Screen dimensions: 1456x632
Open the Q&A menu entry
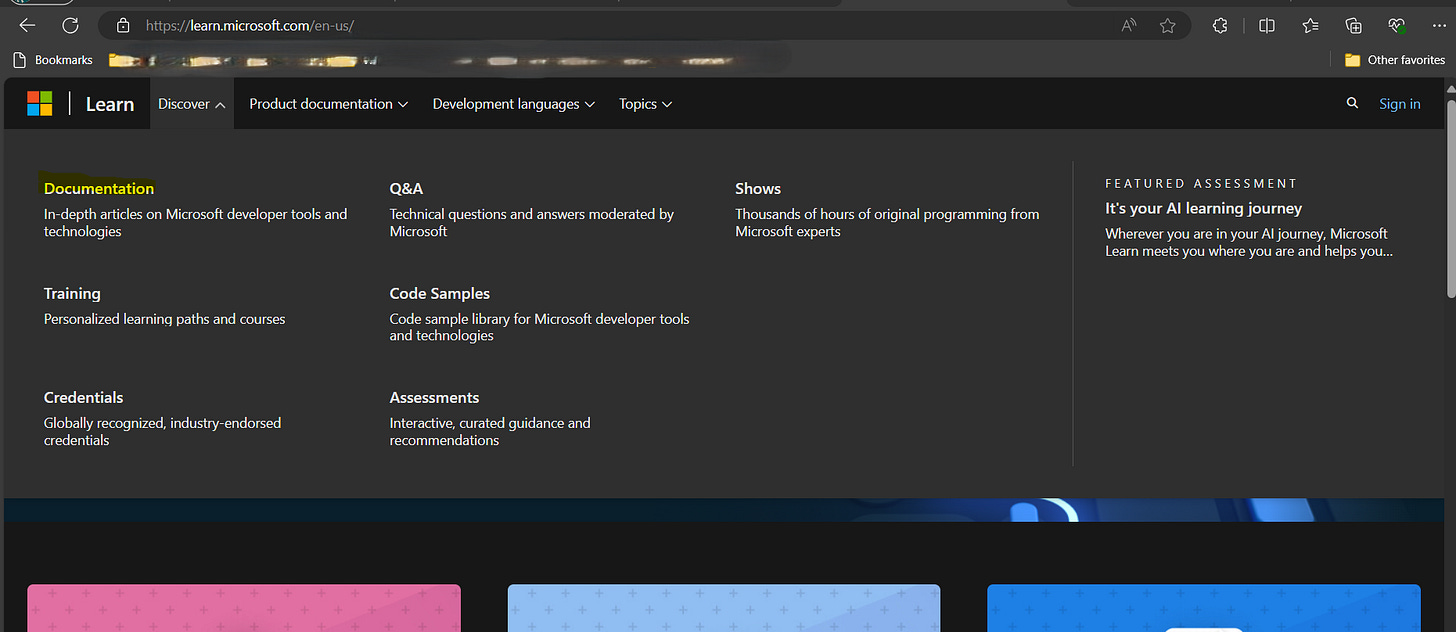[x=406, y=188]
